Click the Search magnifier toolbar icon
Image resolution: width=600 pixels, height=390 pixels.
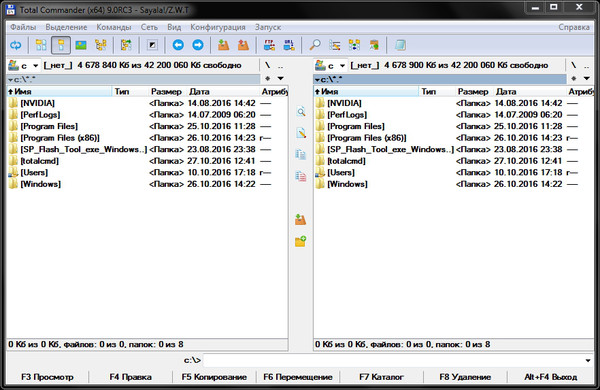[x=315, y=45]
